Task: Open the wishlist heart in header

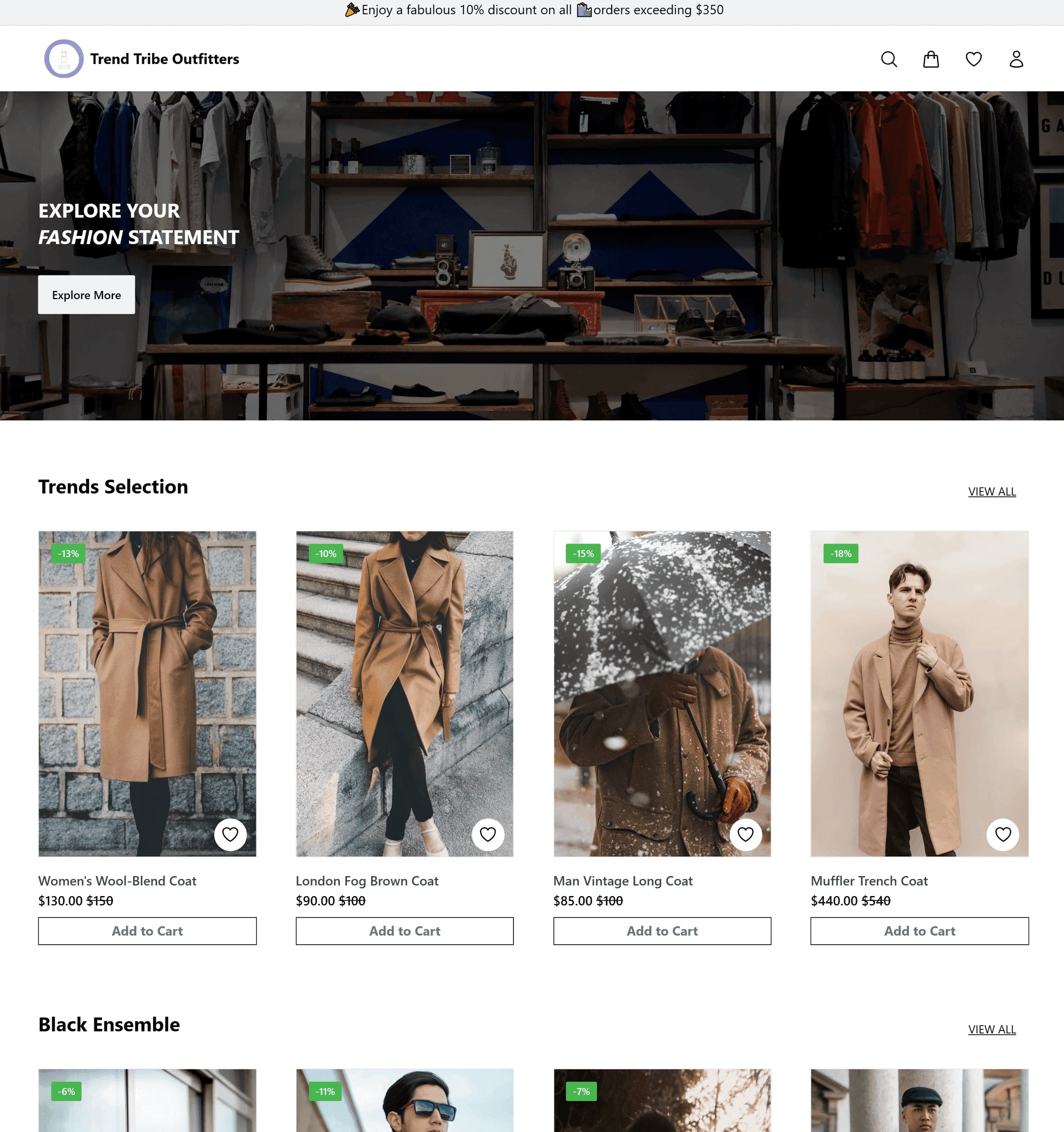Action: [974, 59]
